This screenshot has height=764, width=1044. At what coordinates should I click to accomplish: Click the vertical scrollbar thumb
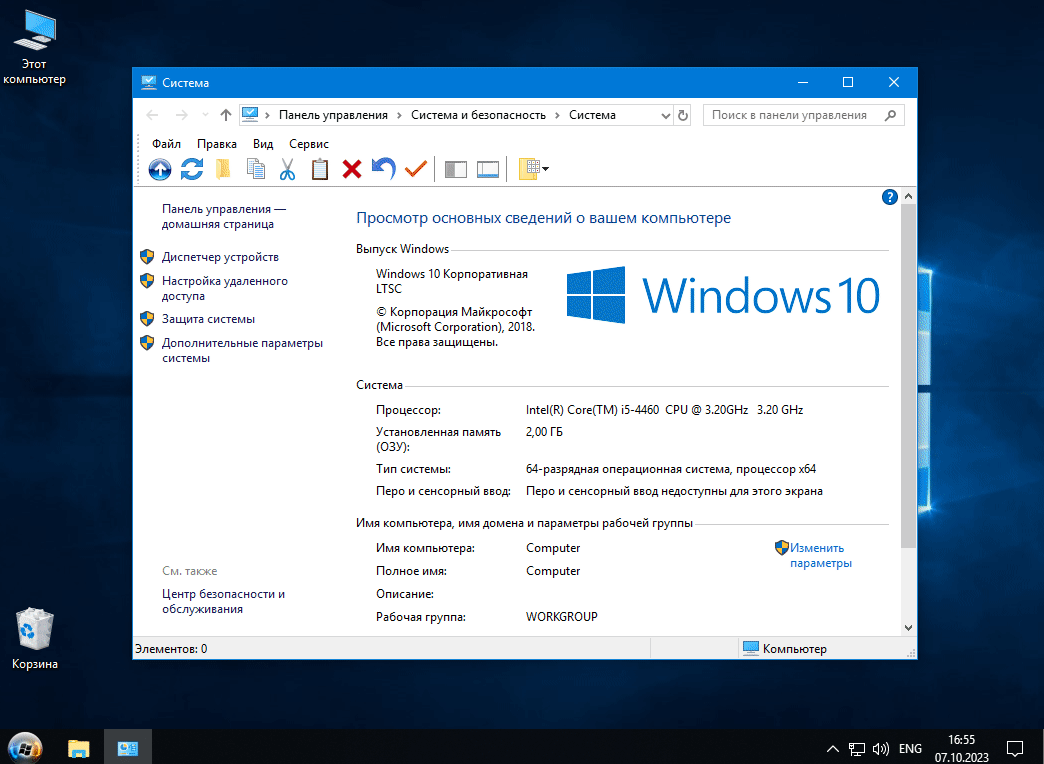(x=908, y=376)
